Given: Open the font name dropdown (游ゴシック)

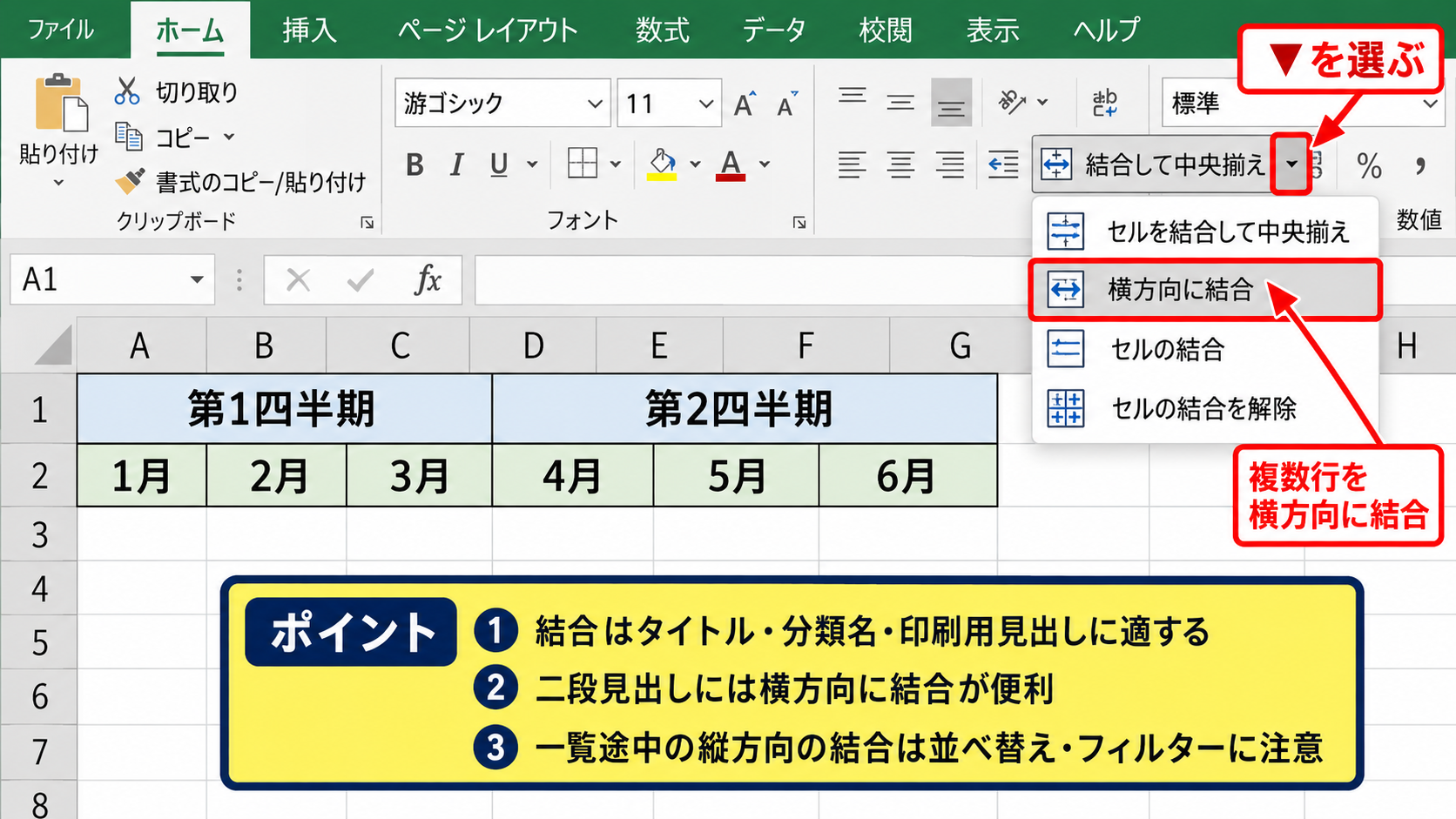Looking at the screenshot, I should click(596, 104).
